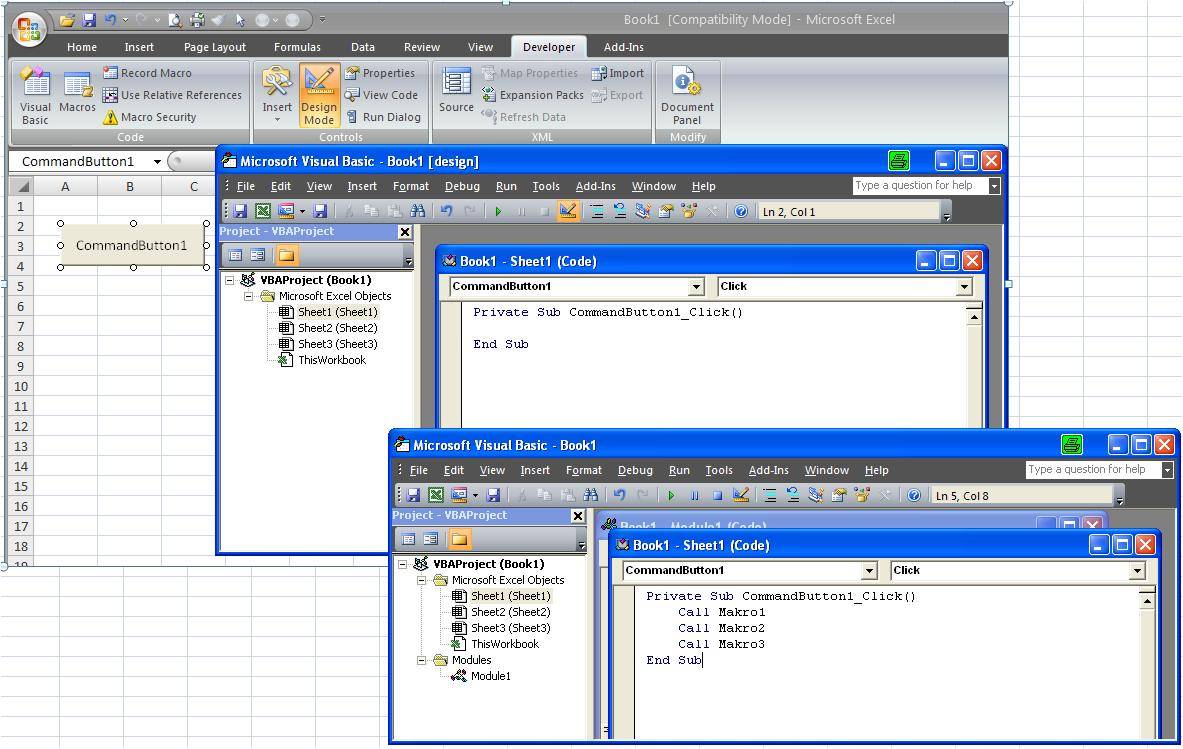
Task: Click View Code icon in front window Project pane
Action: tap(408, 539)
